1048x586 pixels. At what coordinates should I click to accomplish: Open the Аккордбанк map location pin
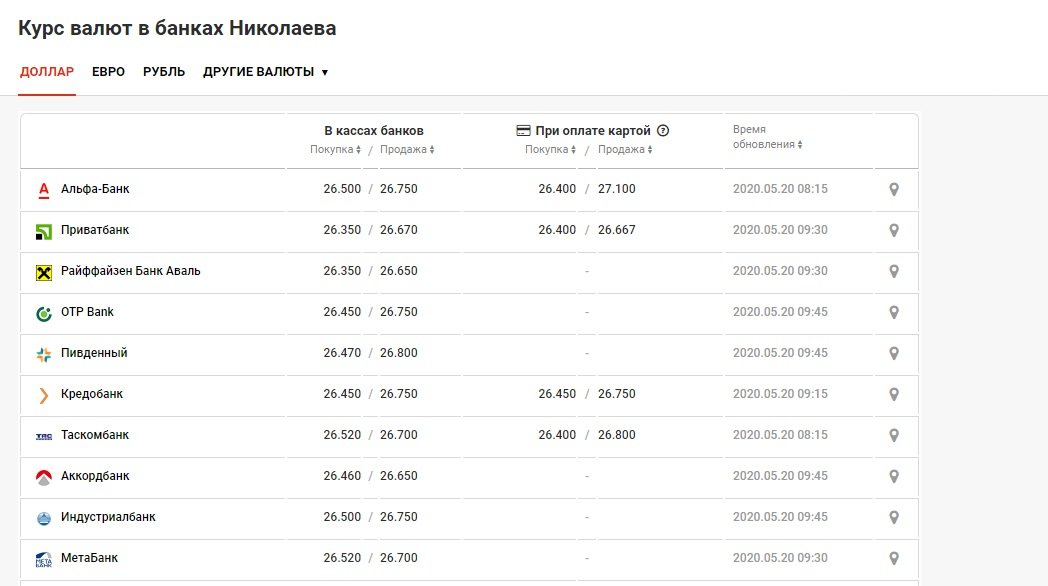tap(894, 476)
